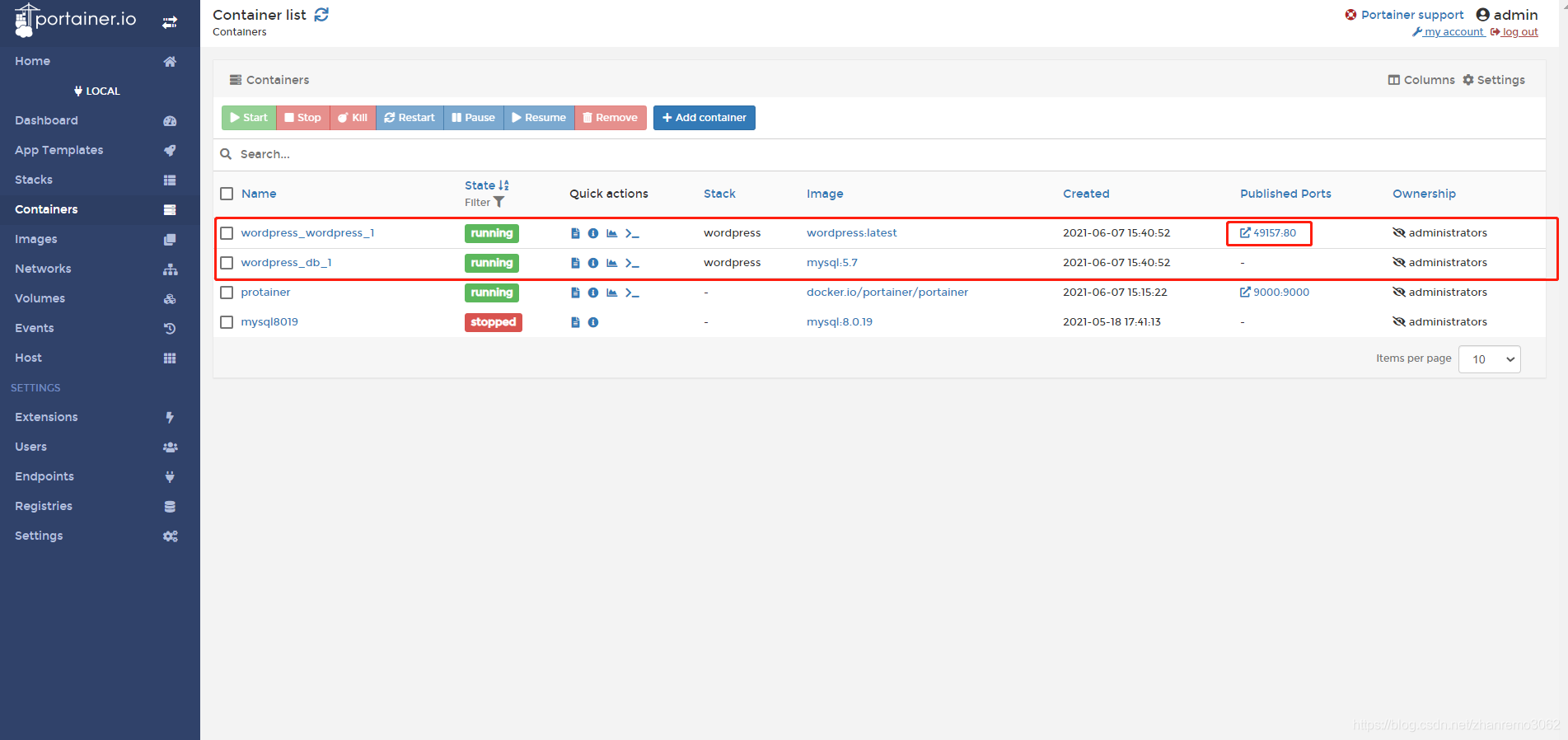Open published port 9000:9000 link
The height and width of the screenshot is (740, 1568).
[x=1275, y=293]
